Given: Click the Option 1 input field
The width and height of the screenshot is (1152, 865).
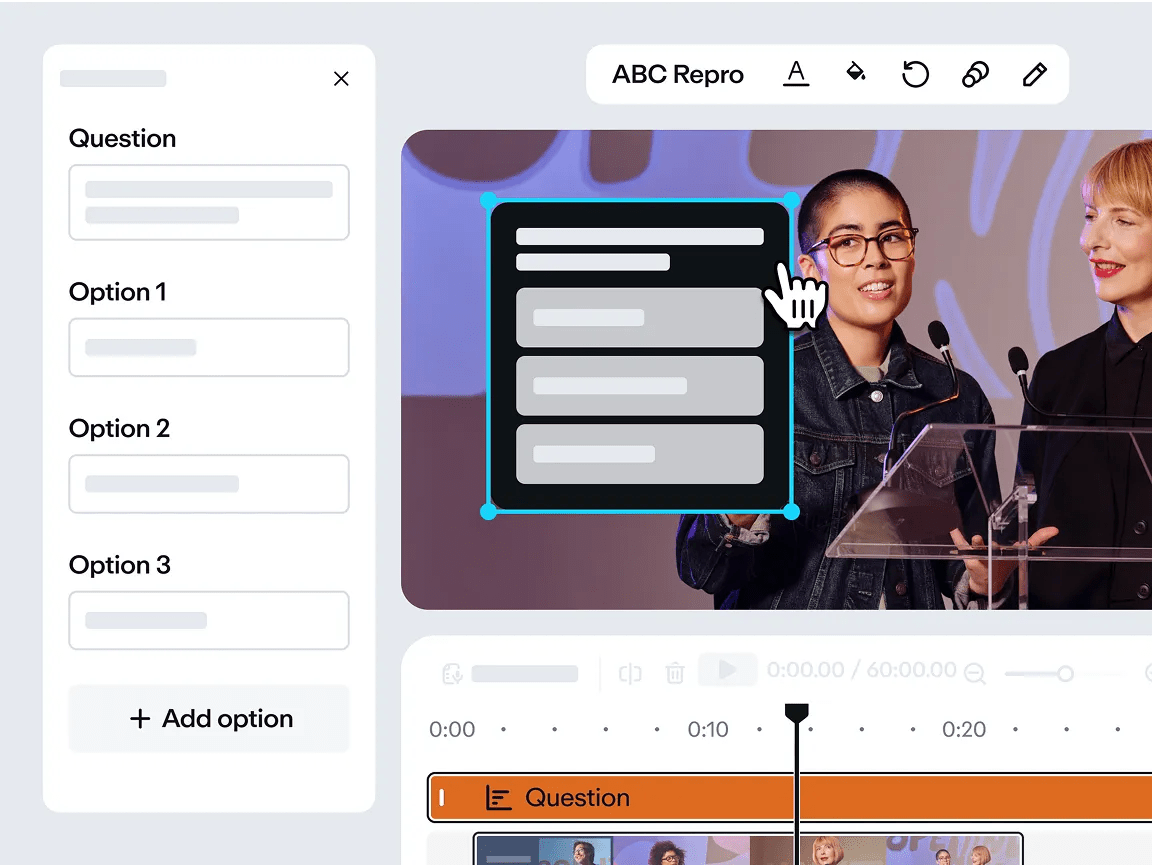Looking at the screenshot, I should point(209,347).
